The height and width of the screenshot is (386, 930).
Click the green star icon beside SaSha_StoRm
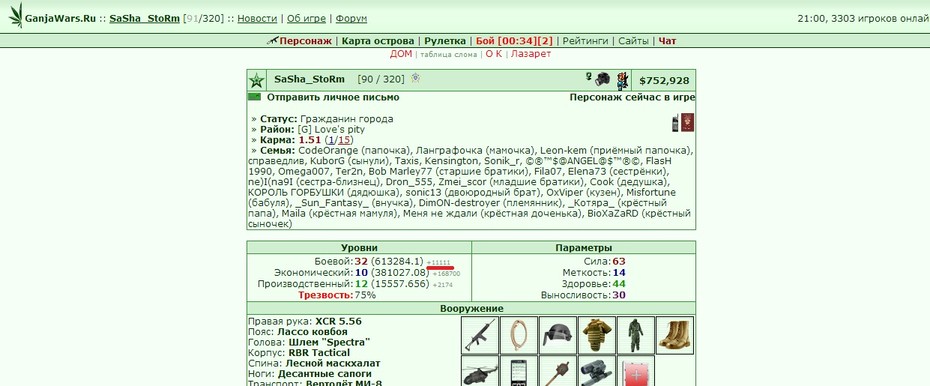click(x=257, y=80)
